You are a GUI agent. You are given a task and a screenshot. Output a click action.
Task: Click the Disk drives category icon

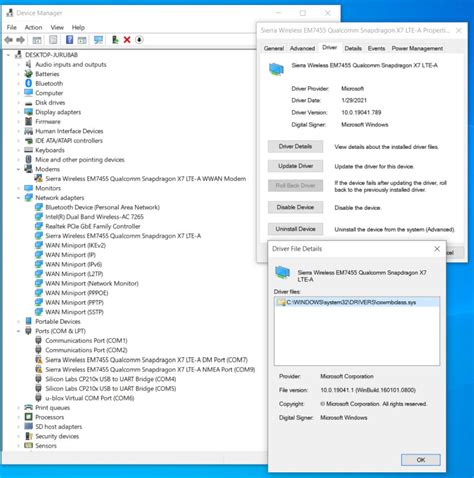(29, 103)
